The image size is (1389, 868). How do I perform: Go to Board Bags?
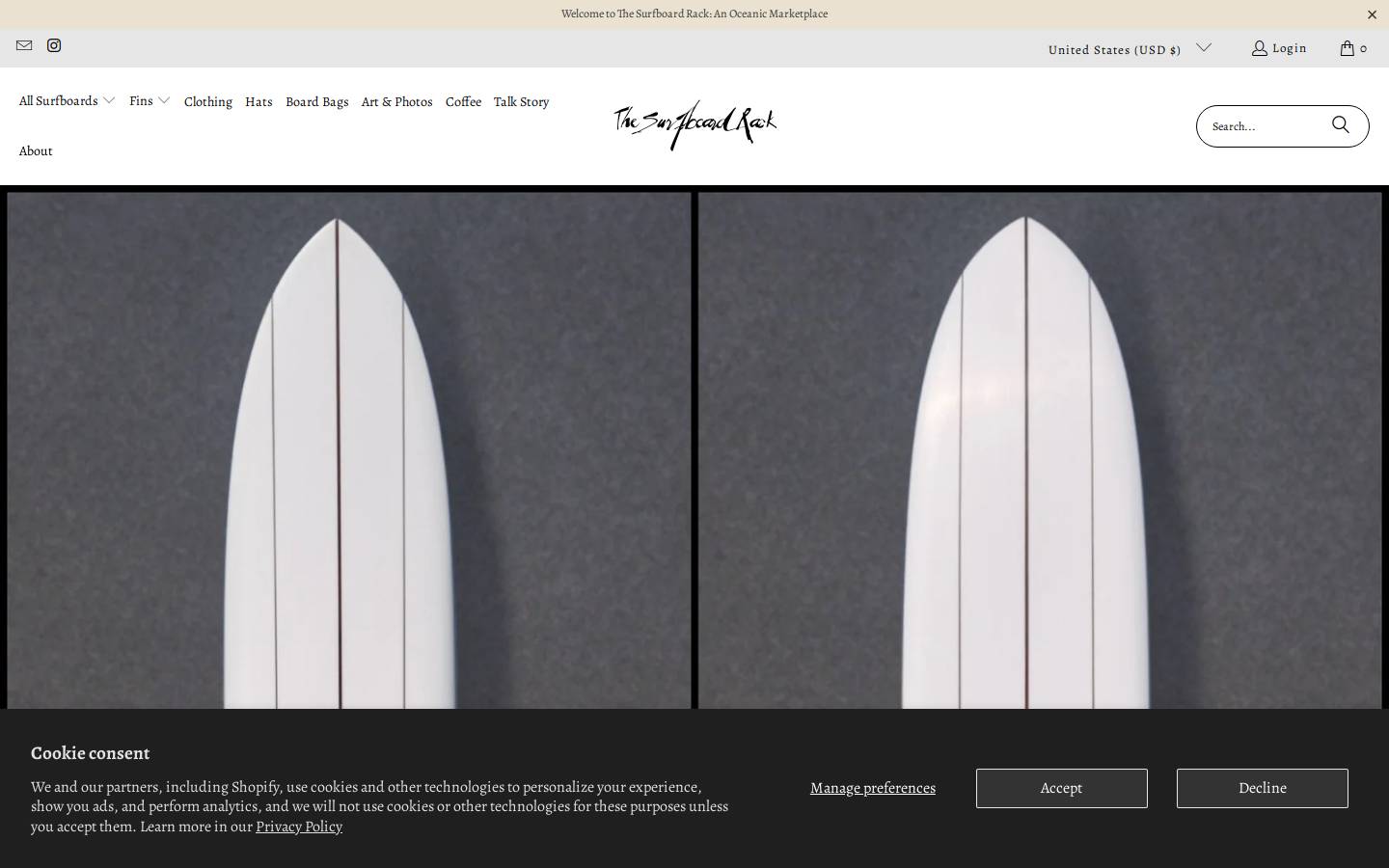click(x=317, y=102)
